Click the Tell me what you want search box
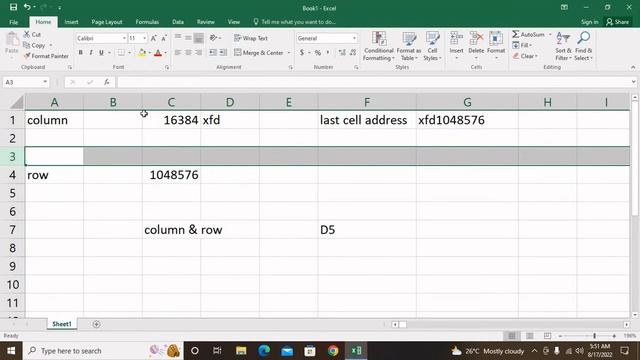Image resolution: width=640 pixels, height=360 pixels. coord(294,22)
